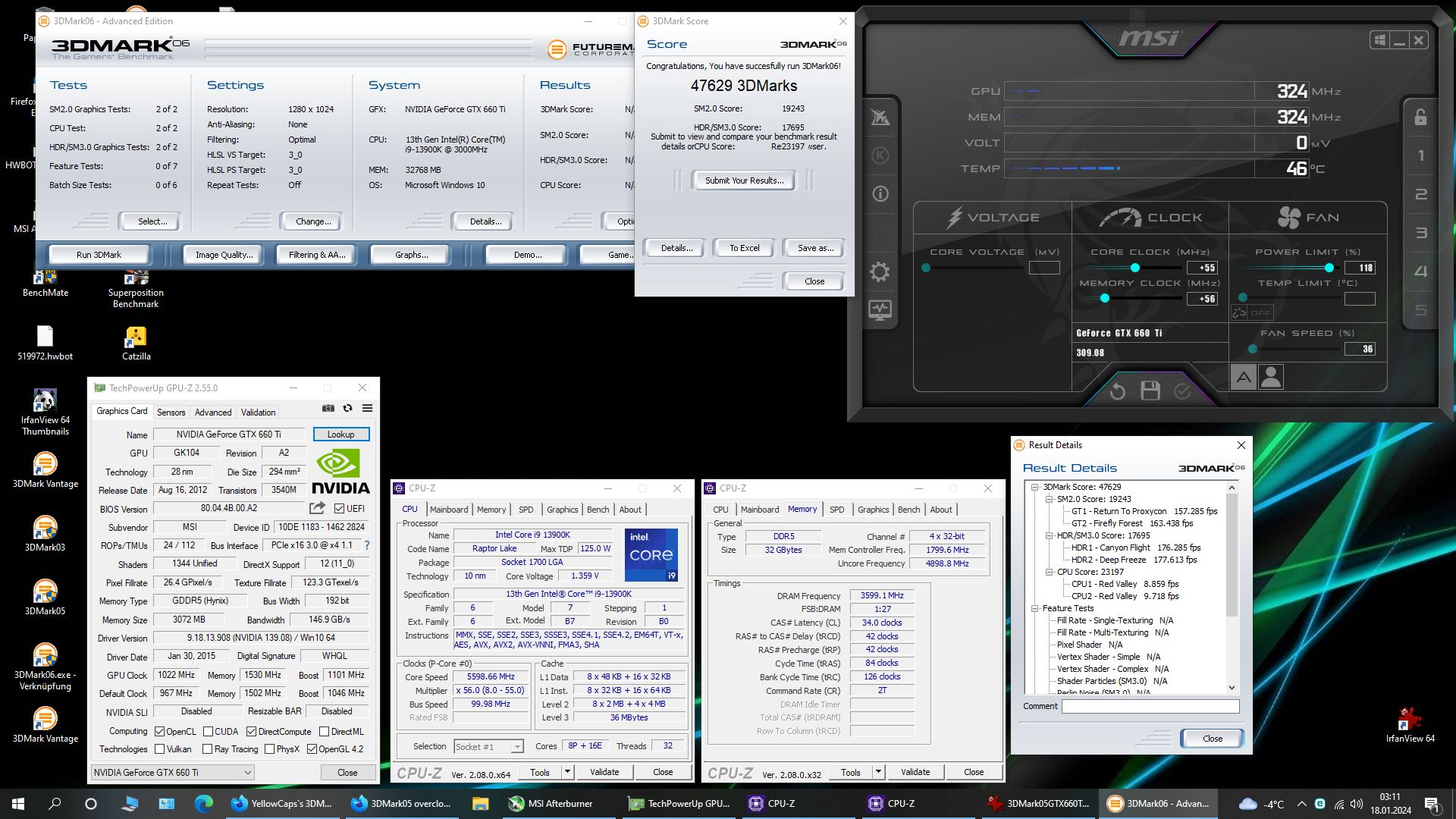This screenshot has width=1456, height=819.
Task: Save Afterburner settings with floppy icon
Action: click(x=1150, y=391)
